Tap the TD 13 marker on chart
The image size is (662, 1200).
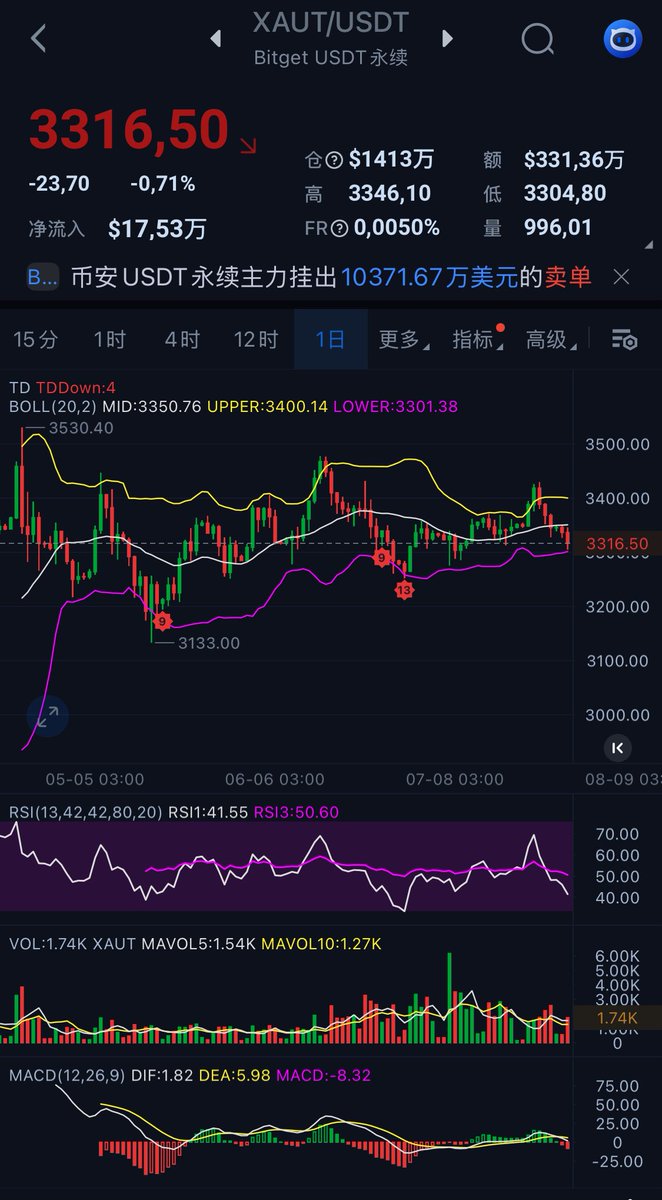coord(404,590)
